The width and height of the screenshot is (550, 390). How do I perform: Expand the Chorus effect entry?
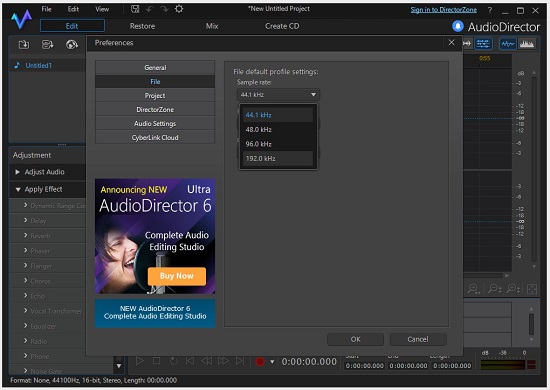[26, 281]
